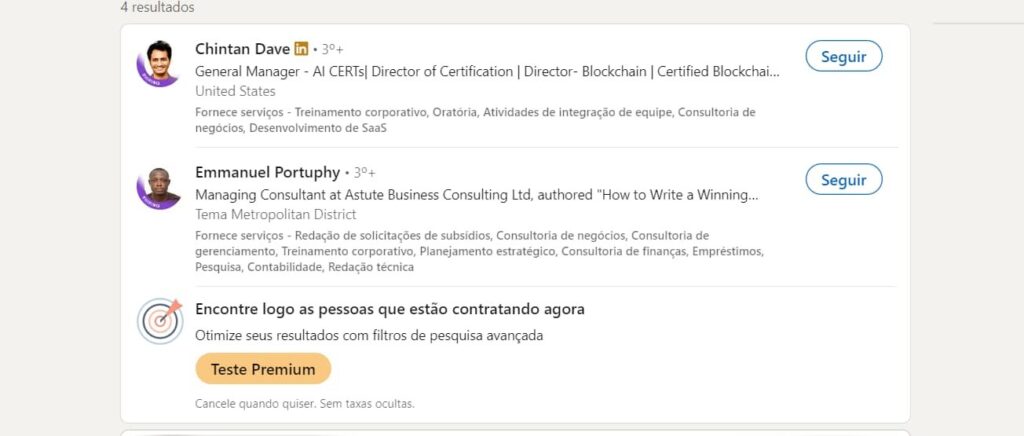Open Emmanuel Portuphy's profile photo
The height and width of the screenshot is (436, 1024).
click(x=158, y=188)
